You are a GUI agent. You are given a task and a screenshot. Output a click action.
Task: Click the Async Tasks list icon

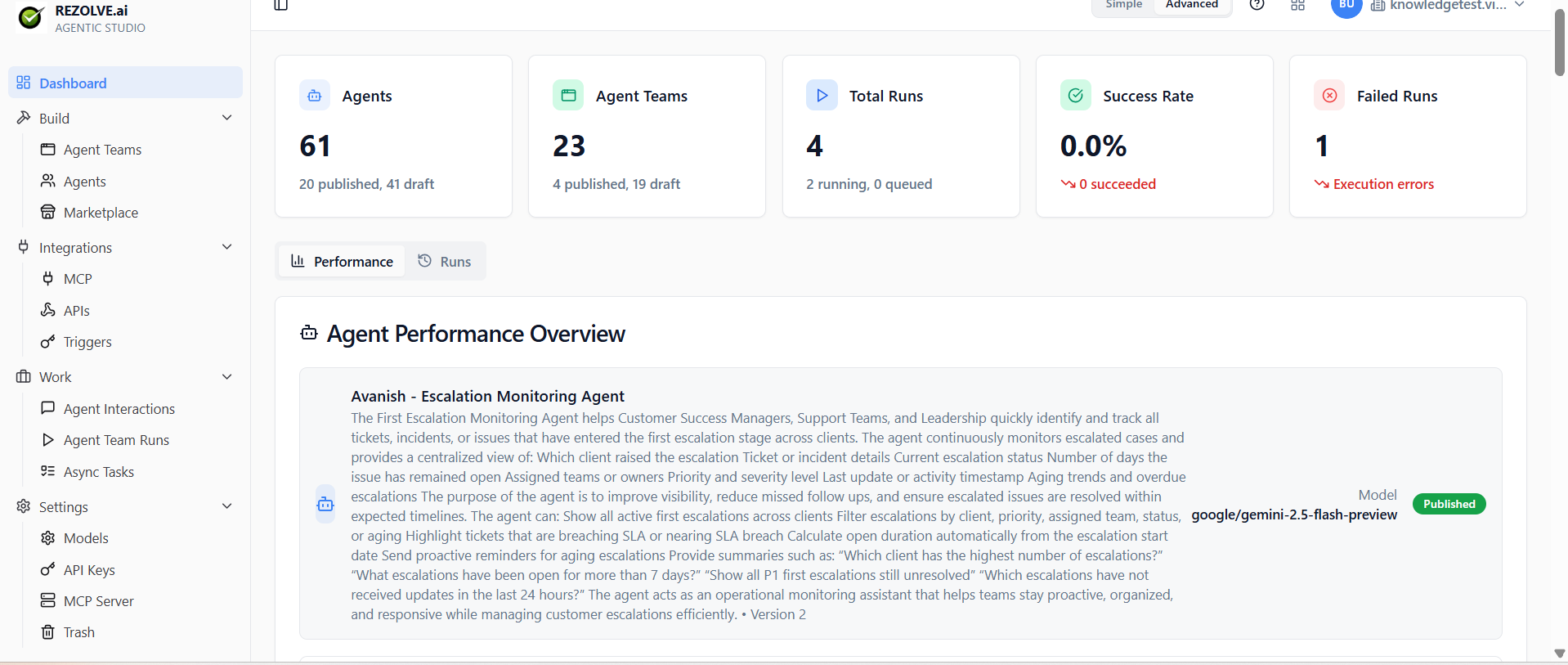coord(48,471)
